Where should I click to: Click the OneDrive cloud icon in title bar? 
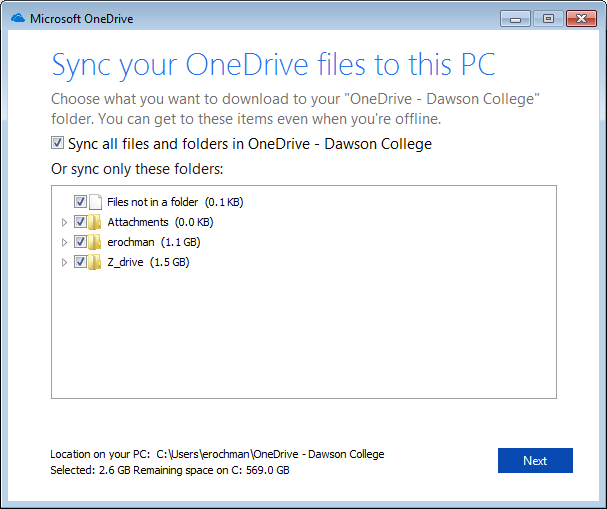pyautogui.click(x=18, y=18)
